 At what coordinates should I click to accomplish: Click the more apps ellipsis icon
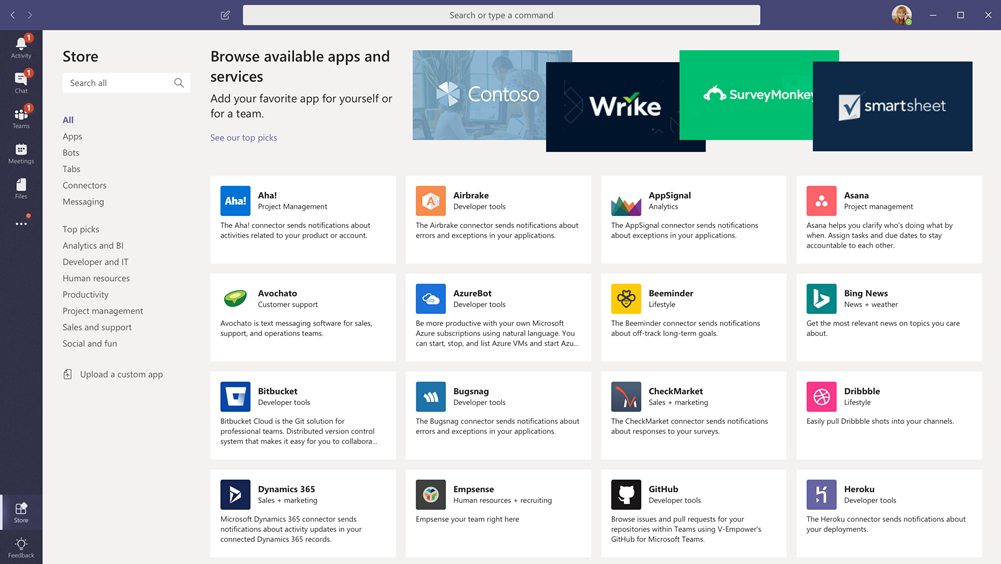coord(20,224)
